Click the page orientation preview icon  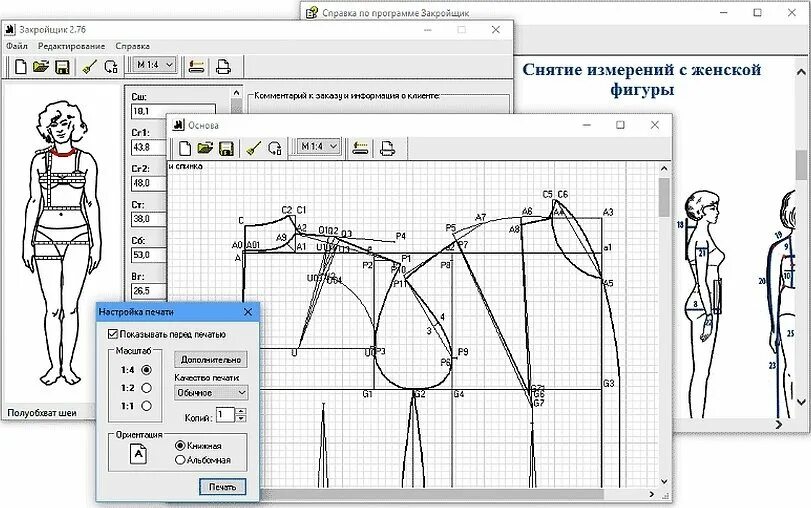point(138,454)
